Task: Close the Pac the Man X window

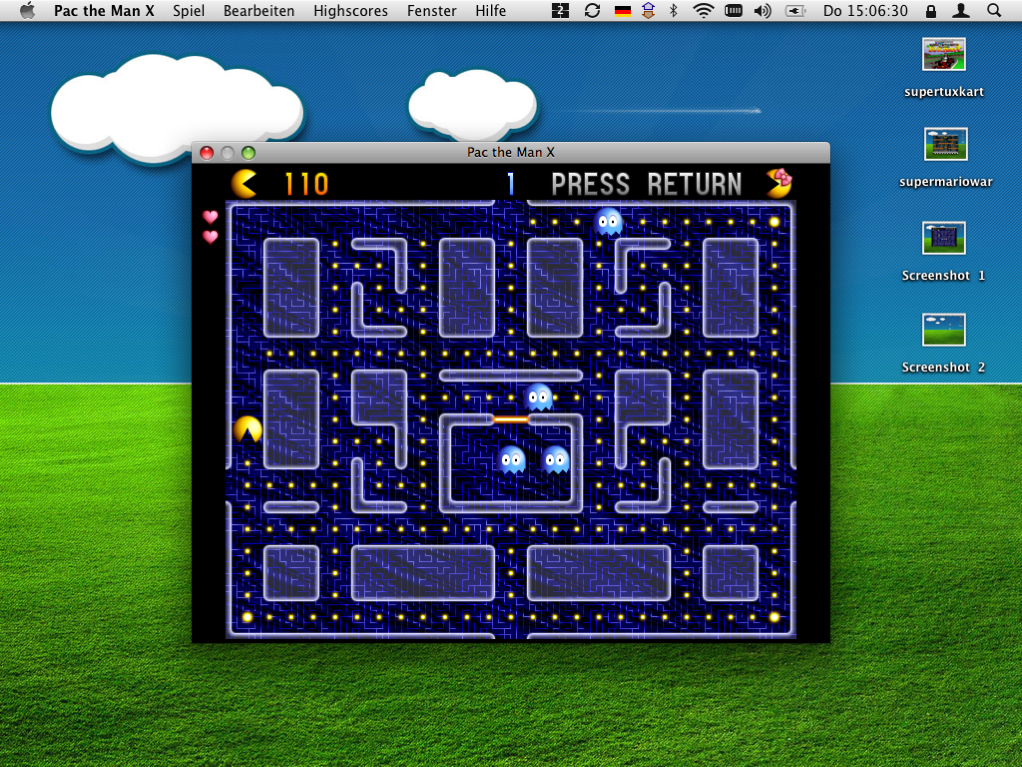Action: 207,152
